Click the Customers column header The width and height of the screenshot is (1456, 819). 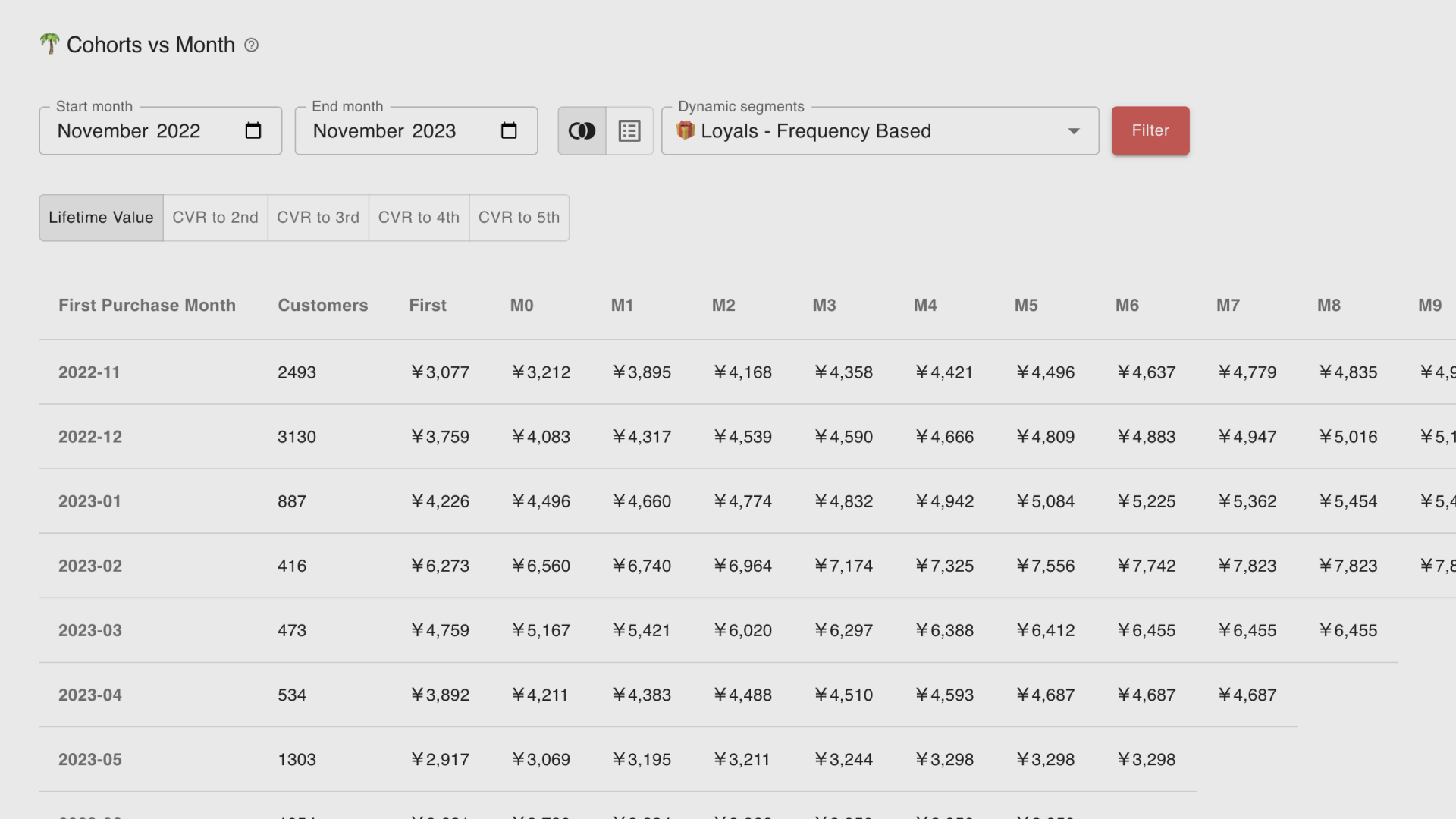tap(322, 305)
